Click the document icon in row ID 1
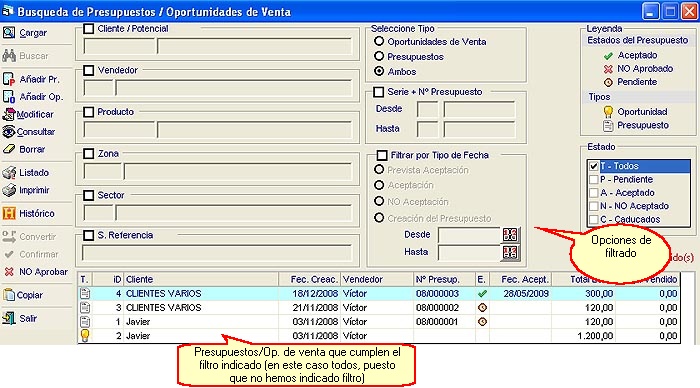Screen dimensions: 700x388 coord(85,321)
